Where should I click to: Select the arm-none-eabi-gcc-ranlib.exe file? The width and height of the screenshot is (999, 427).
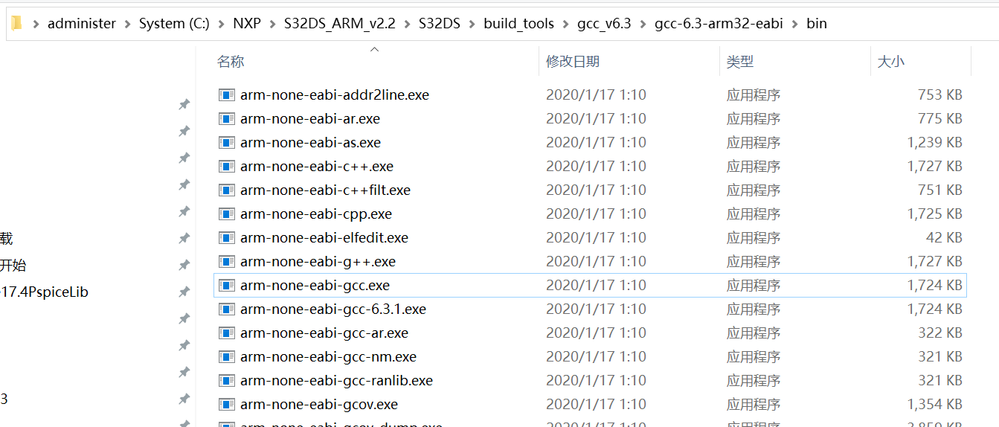336,381
